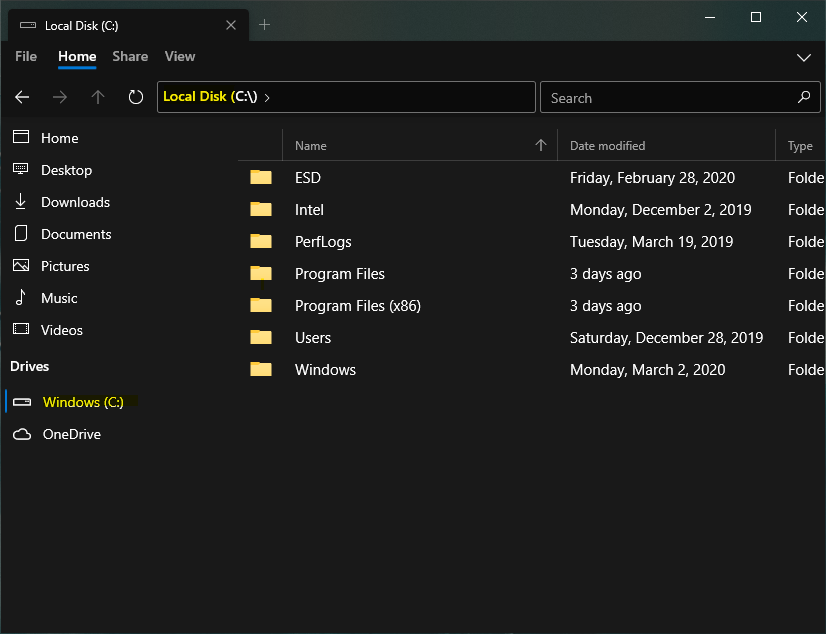
Task: Click the forward navigation arrow
Action: pos(60,97)
